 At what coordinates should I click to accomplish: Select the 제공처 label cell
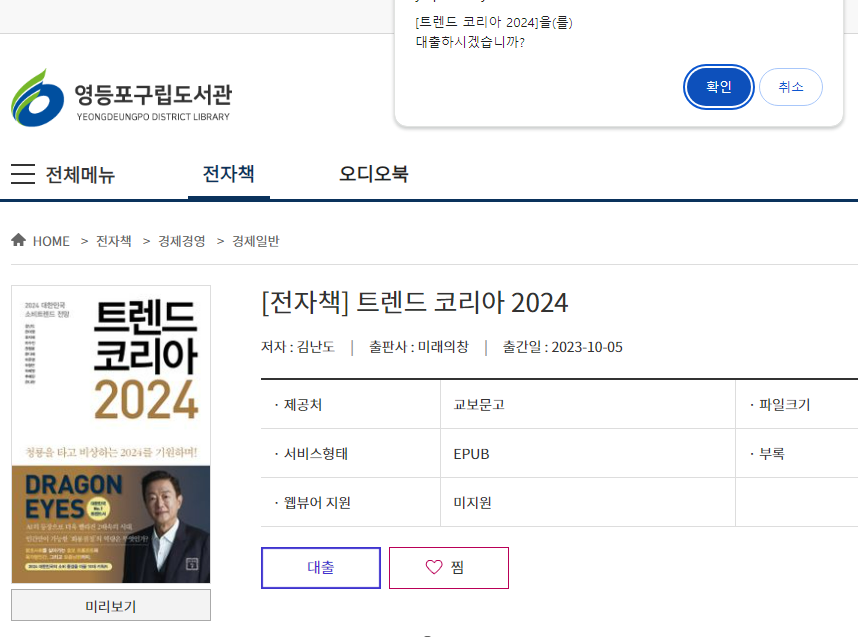[351, 404]
